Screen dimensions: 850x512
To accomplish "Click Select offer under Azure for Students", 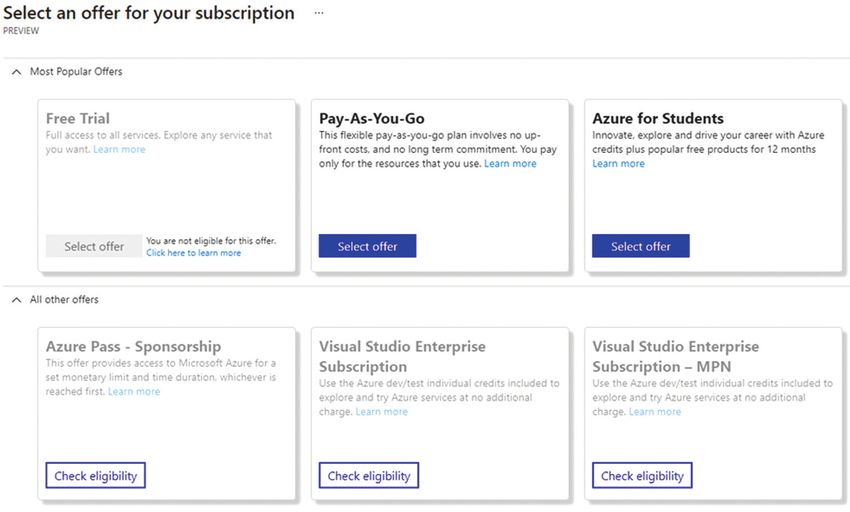I will (641, 246).
